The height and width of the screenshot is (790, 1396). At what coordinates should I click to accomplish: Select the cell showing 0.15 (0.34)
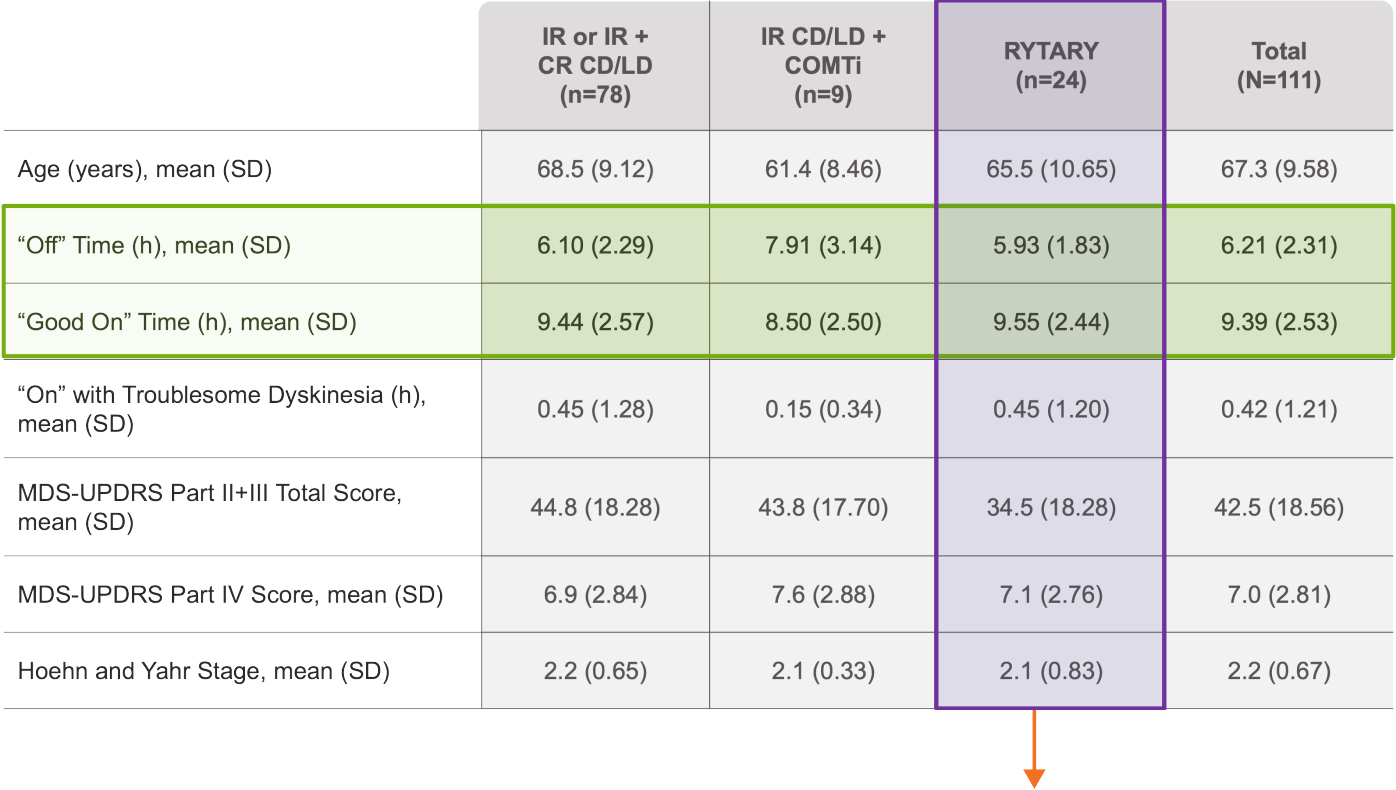point(823,408)
